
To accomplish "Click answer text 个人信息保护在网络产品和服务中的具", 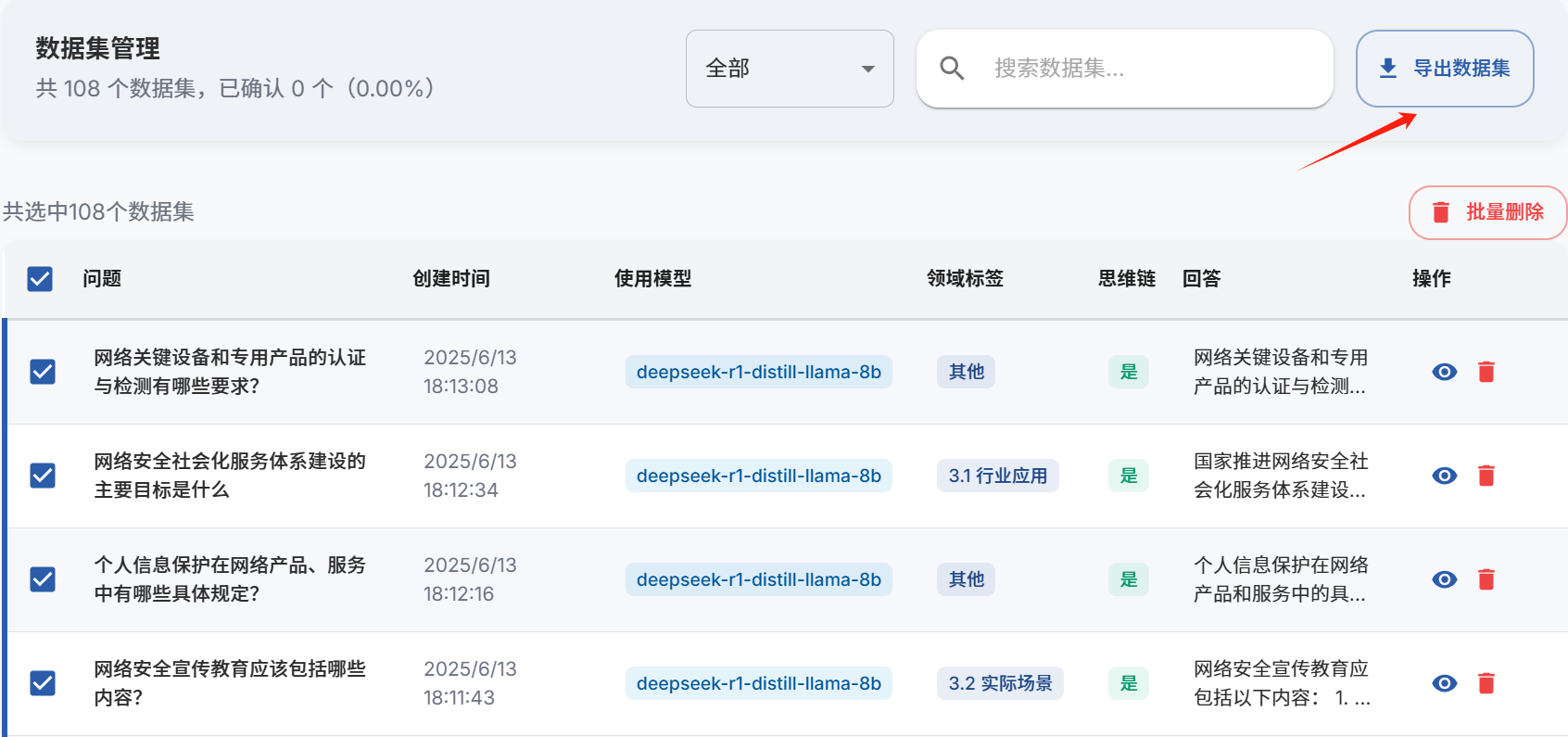I will tap(1281, 579).
